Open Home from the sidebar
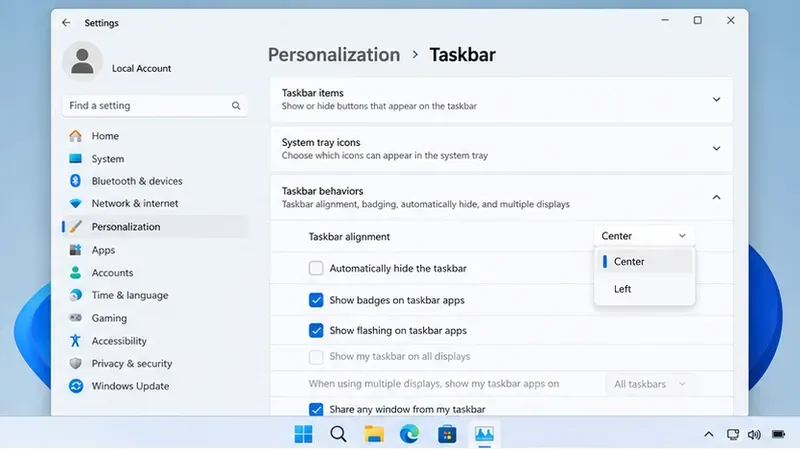This screenshot has height=449, width=800. click(x=155, y=136)
